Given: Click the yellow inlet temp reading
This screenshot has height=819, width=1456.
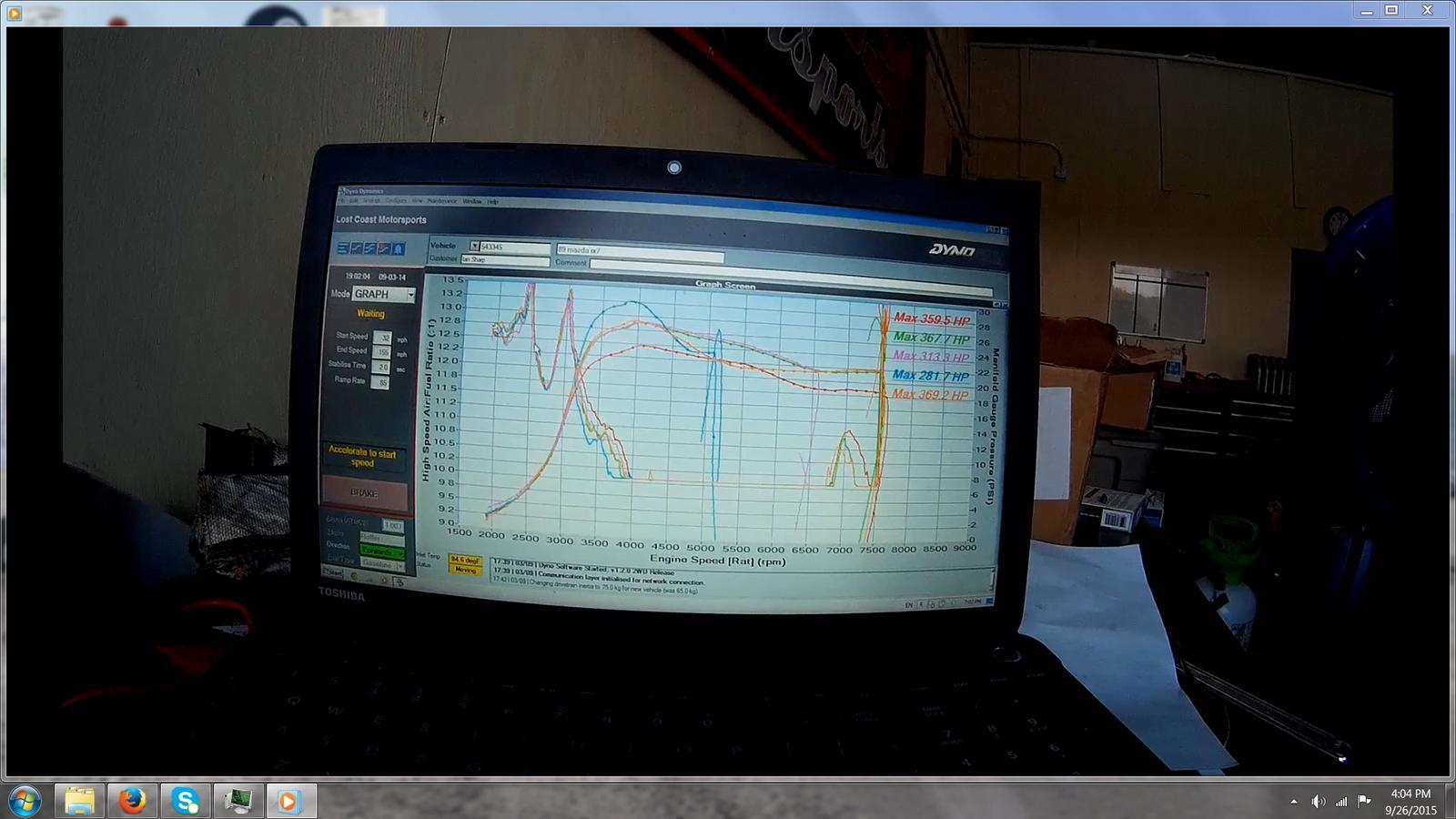Looking at the screenshot, I should [465, 561].
